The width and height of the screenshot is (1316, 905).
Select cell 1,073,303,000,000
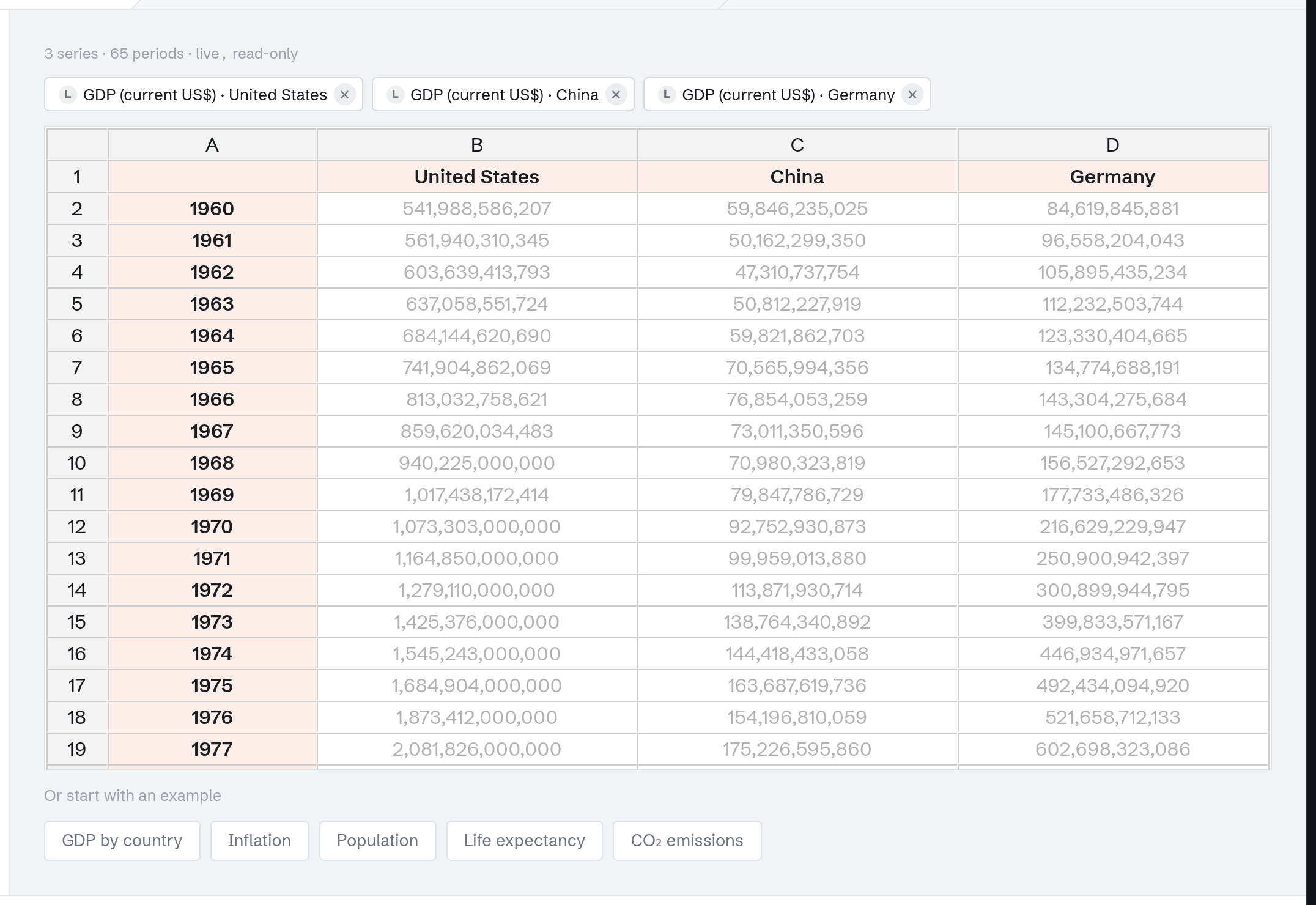(477, 526)
